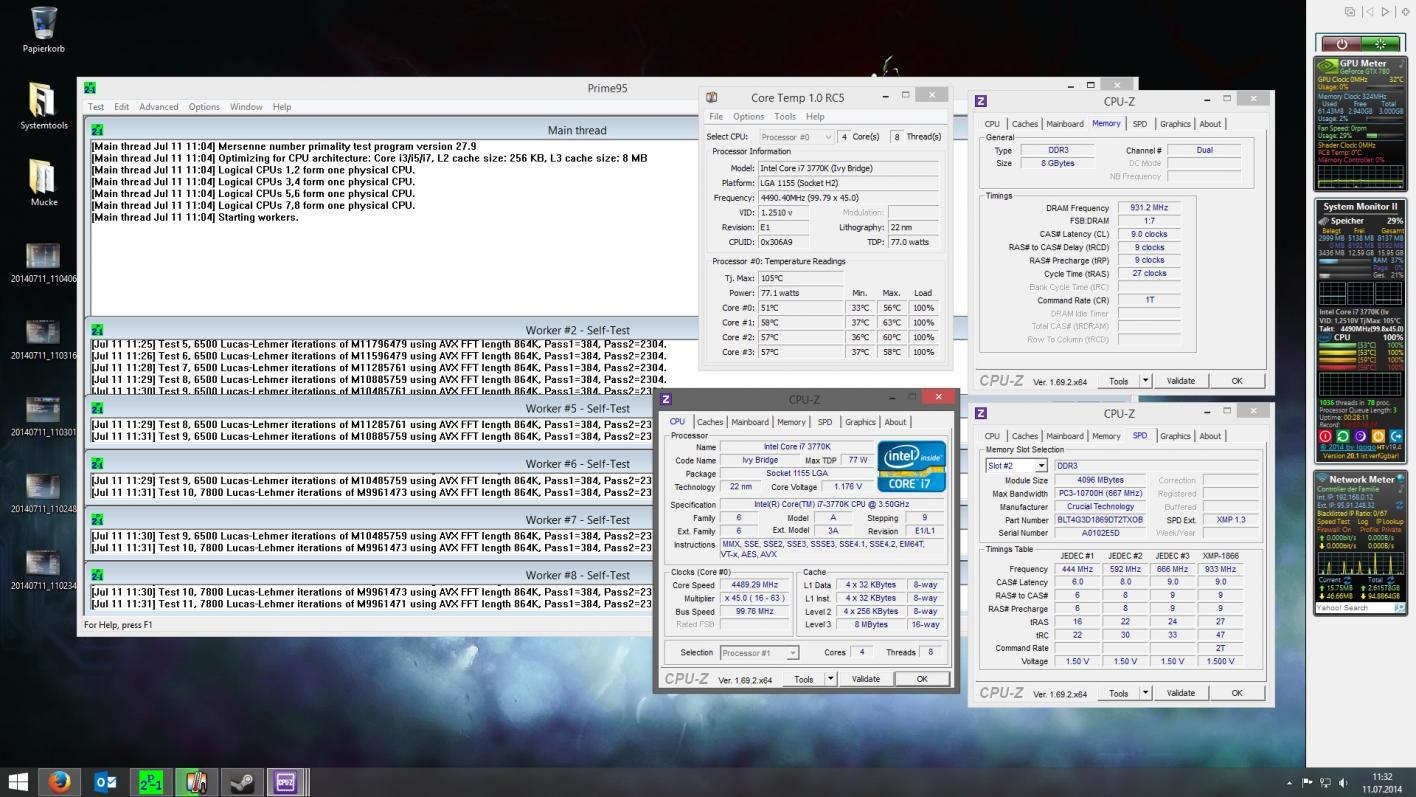Open the File menu in Core Temp
The height and width of the screenshot is (797, 1416).
[x=716, y=117]
